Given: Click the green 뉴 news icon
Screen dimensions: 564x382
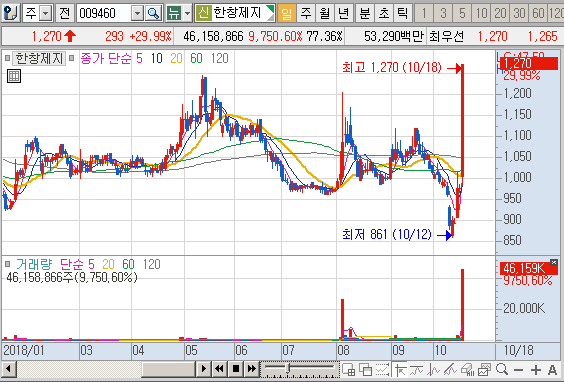Looking at the screenshot, I should 174,14.
